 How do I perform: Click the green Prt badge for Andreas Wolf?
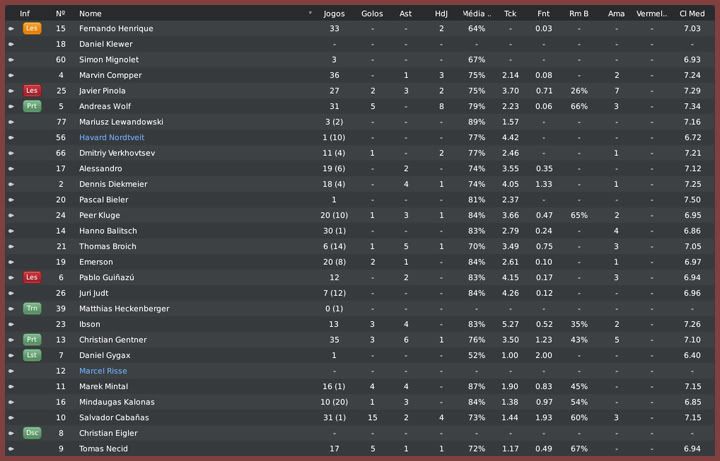click(32, 106)
